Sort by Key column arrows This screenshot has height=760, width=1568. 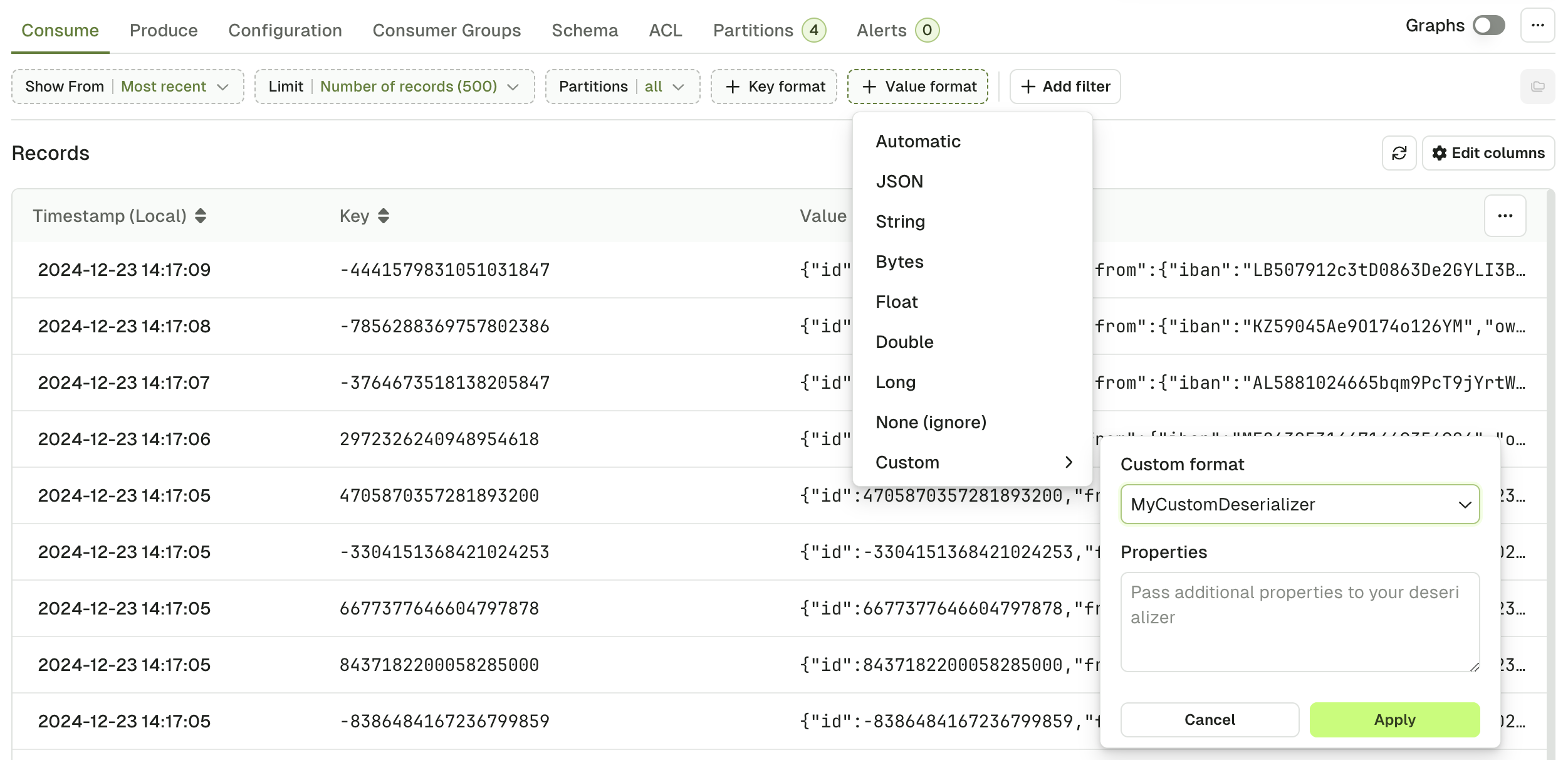(384, 216)
